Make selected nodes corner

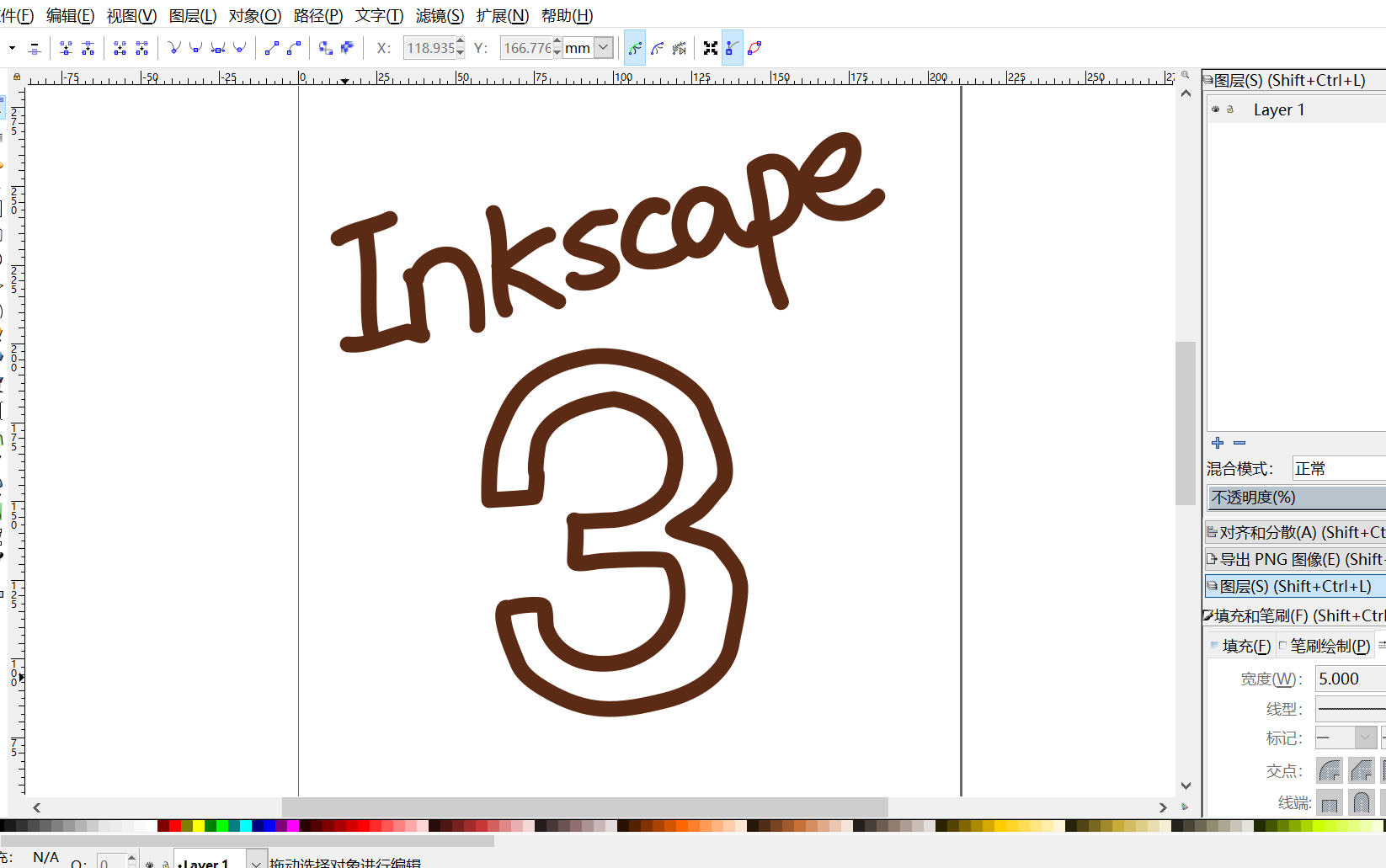click(174, 48)
